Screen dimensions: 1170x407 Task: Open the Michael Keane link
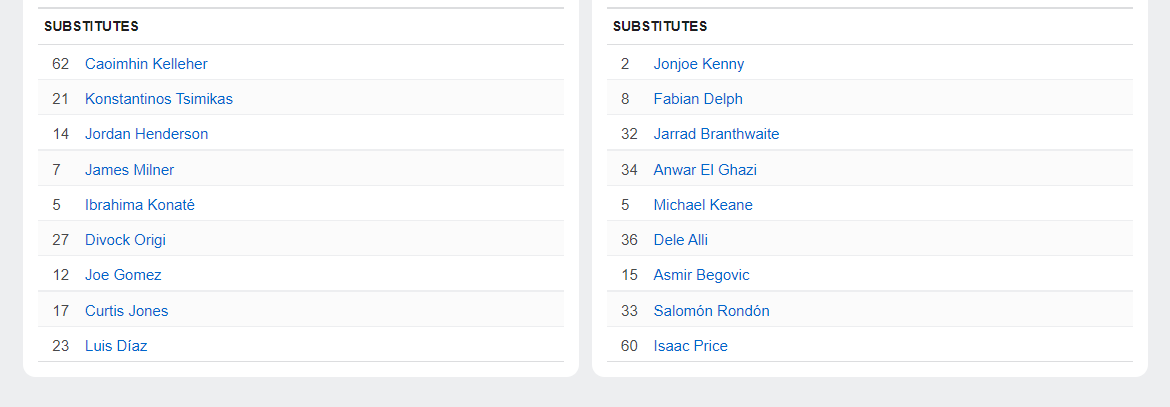[703, 205]
